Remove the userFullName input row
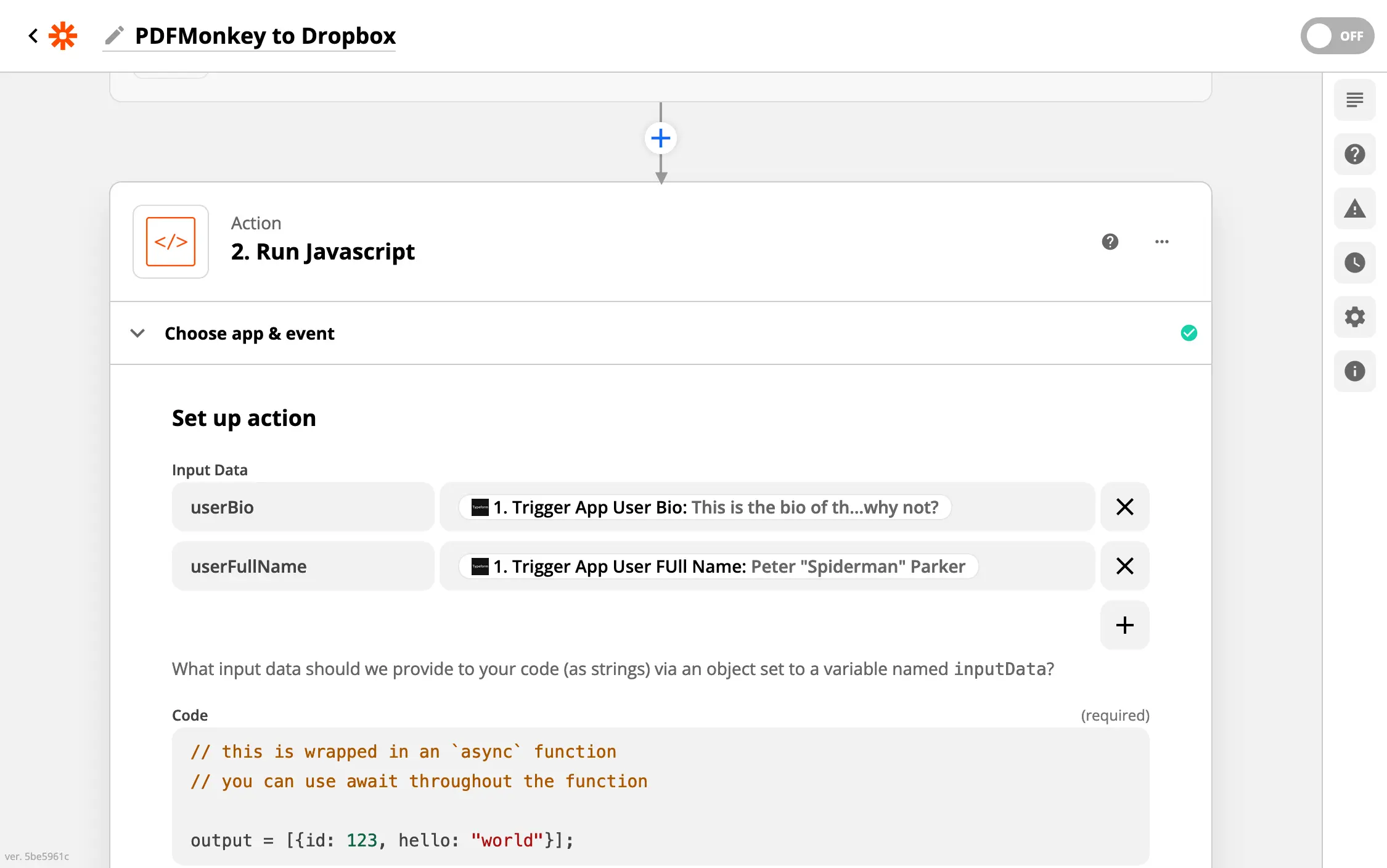The width and height of the screenshot is (1387, 868). coord(1124,566)
